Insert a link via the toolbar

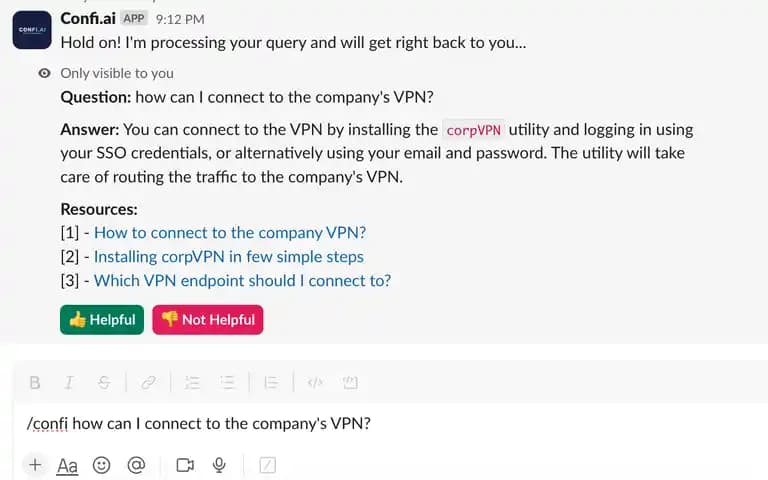[148, 383]
